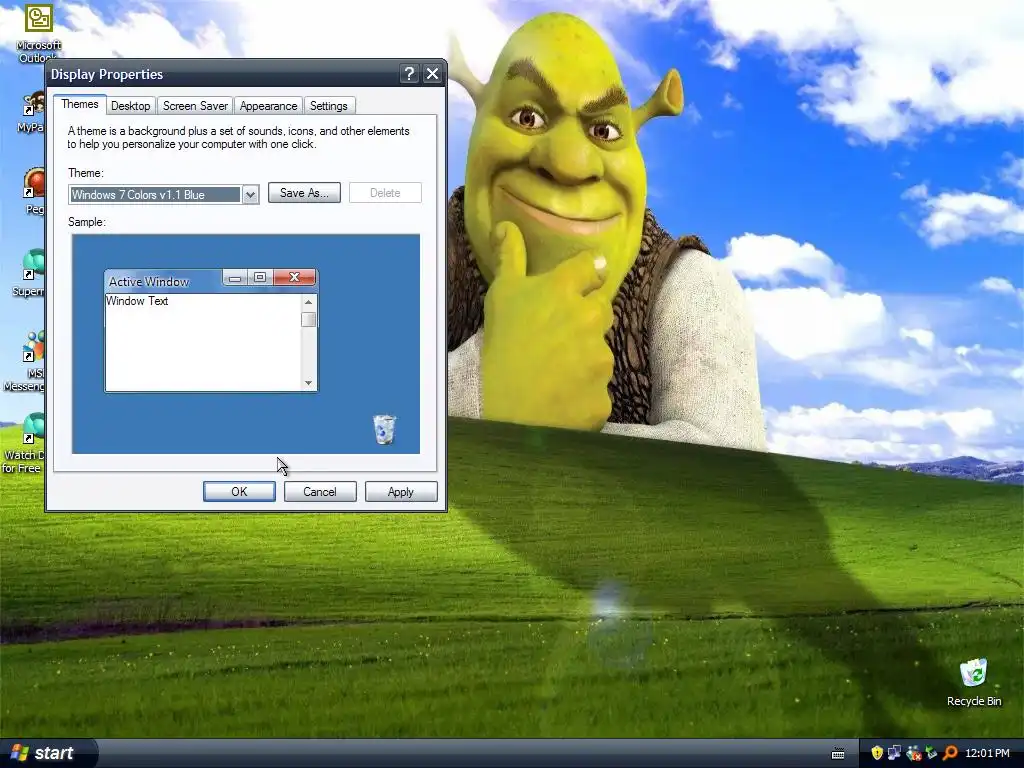This screenshot has width=1024, height=768.
Task: Switch to the Settings tab
Action: (x=328, y=106)
